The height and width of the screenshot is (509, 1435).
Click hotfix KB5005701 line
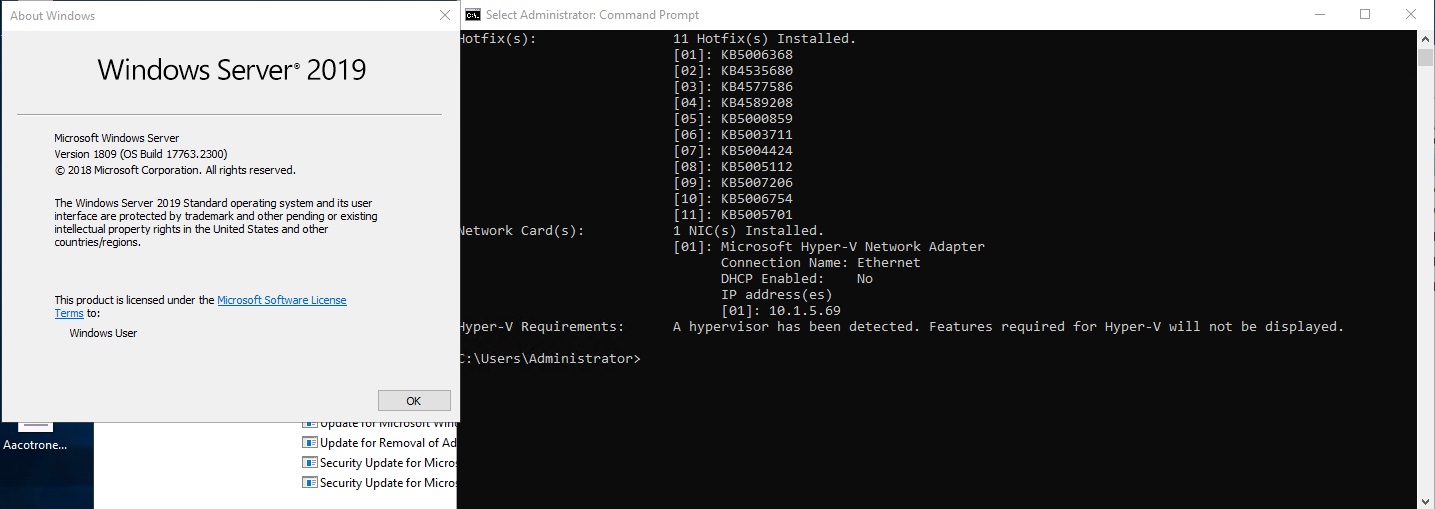pyautogui.click(x=733, y=215)
